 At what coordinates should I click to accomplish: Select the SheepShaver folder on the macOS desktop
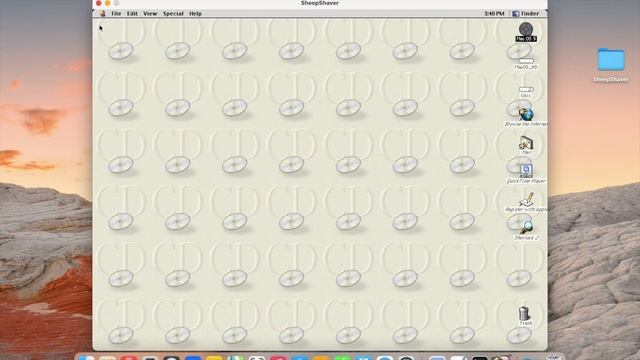[x=611, y=60]
